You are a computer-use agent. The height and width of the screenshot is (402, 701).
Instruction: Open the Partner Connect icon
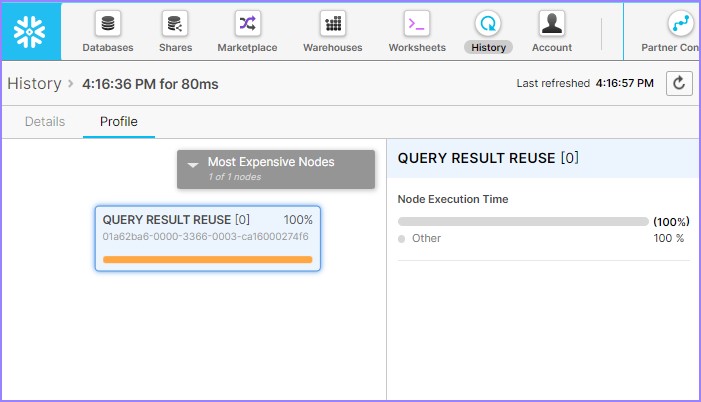click(x=680, y=24)
